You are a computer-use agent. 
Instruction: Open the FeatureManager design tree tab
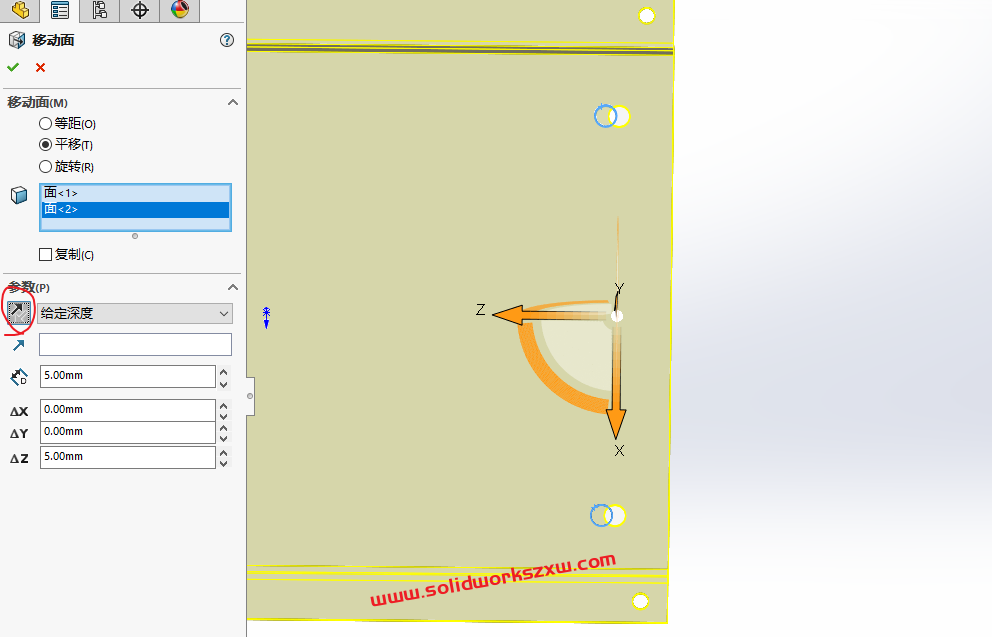[19, 10]
